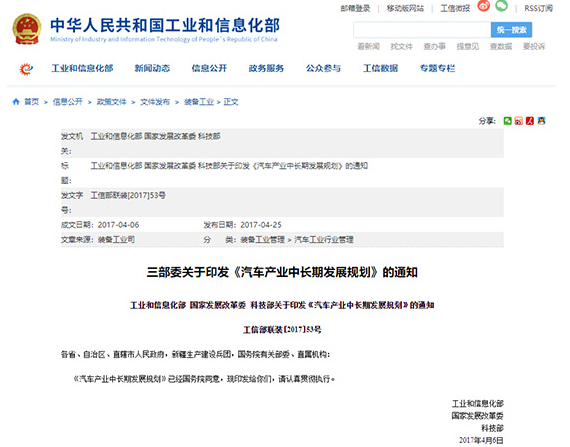The height and width of the screenshot is (447, 570).
Task: Go to 装备工业 in breadcrumb
Action: point(199,102)
